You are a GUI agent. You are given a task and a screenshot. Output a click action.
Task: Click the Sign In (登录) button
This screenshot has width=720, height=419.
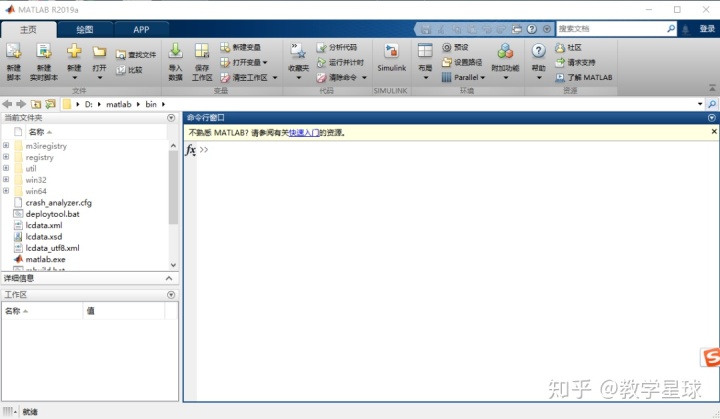pos(707,29)
